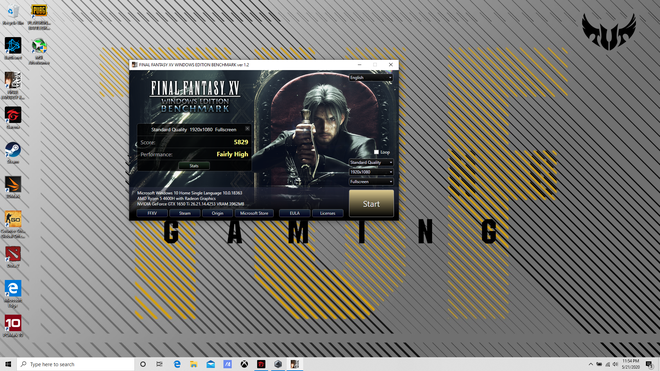Open File Explorer from the taskbar
The width and height of the screenshot is (660, 371).
[x=194, y=364]
